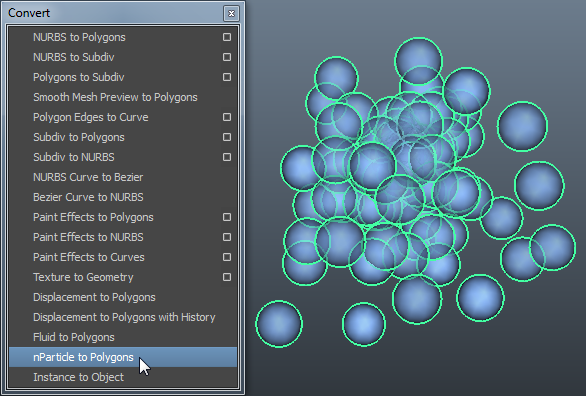The height and width of the screenshot is (396, 586).
Task: Choose Instance to Object
Action: [123, 377]
